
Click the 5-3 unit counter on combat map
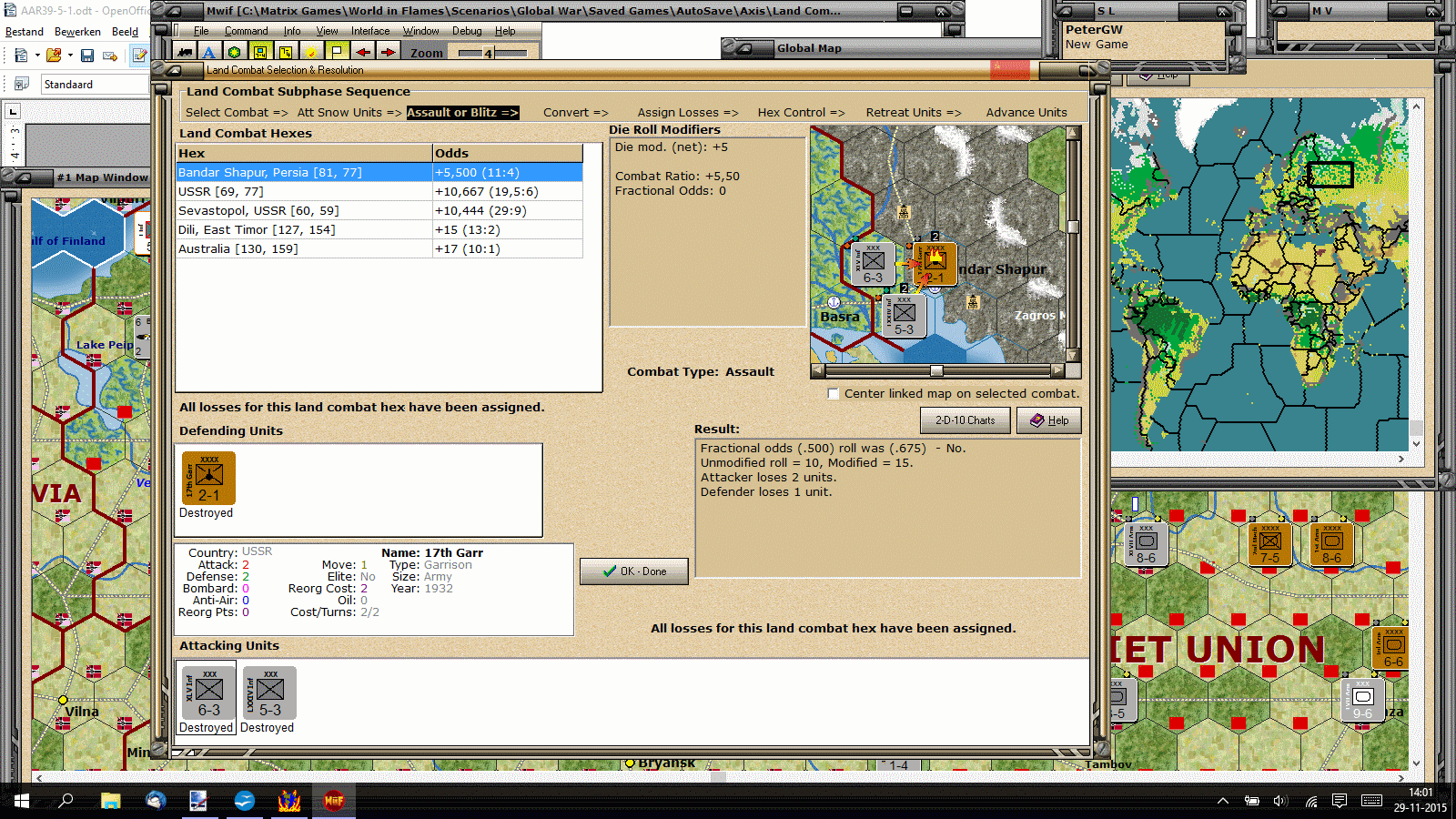pyautogui.click(x=904, y=316)
